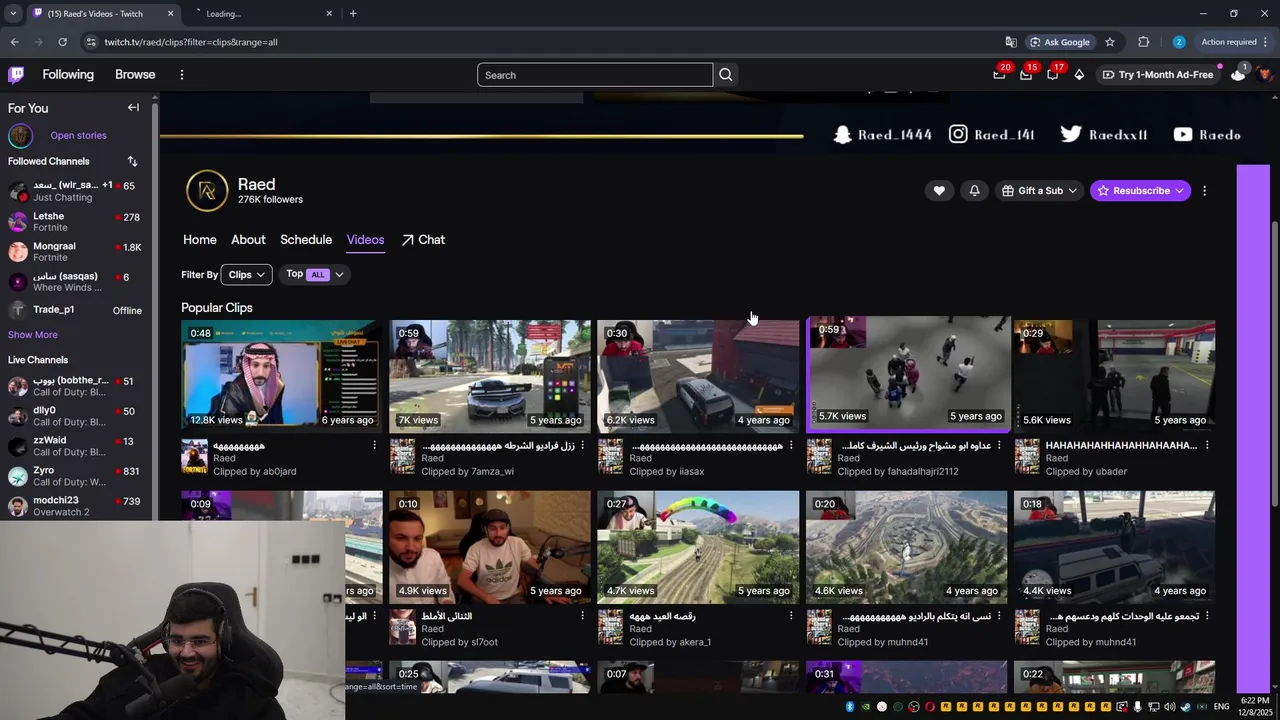Open options for clip by ubader

[1207, 445]
